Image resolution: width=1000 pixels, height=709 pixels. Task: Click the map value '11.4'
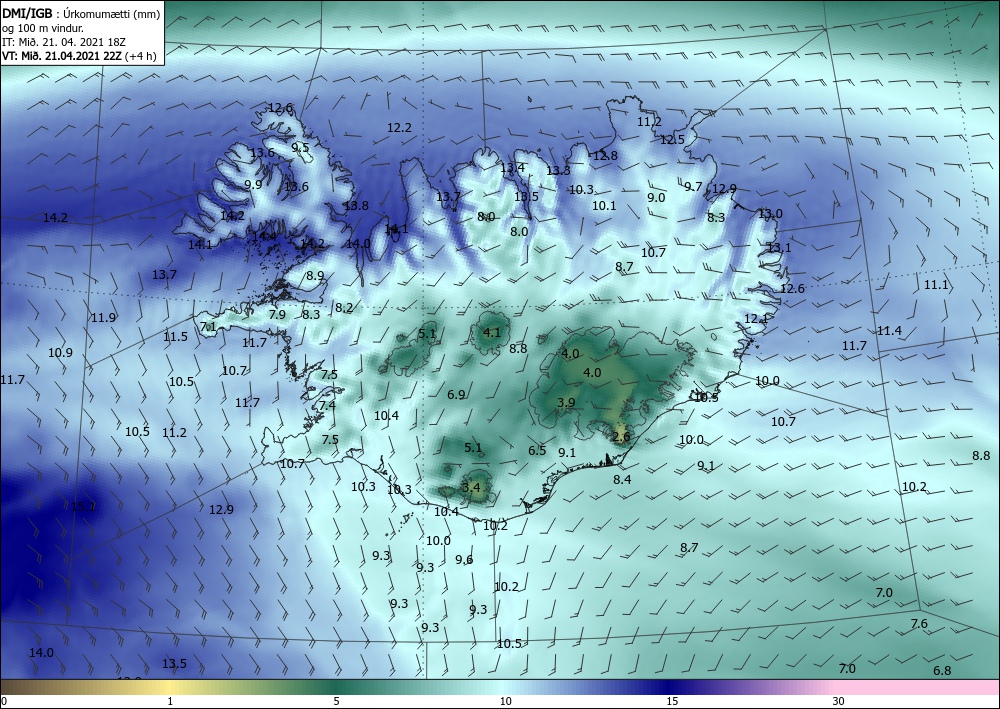[889, 331]
